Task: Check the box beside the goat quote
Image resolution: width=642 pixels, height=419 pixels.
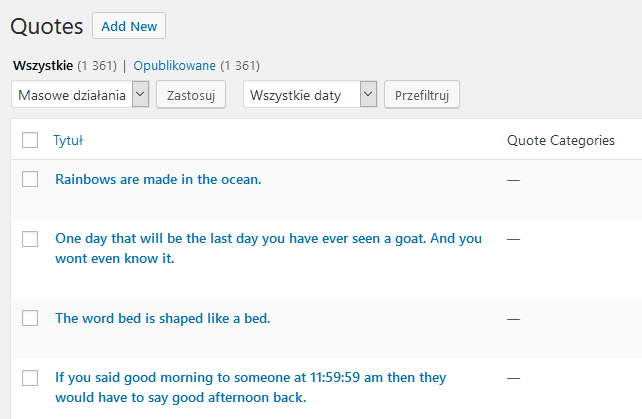Action: pos(30,239)
